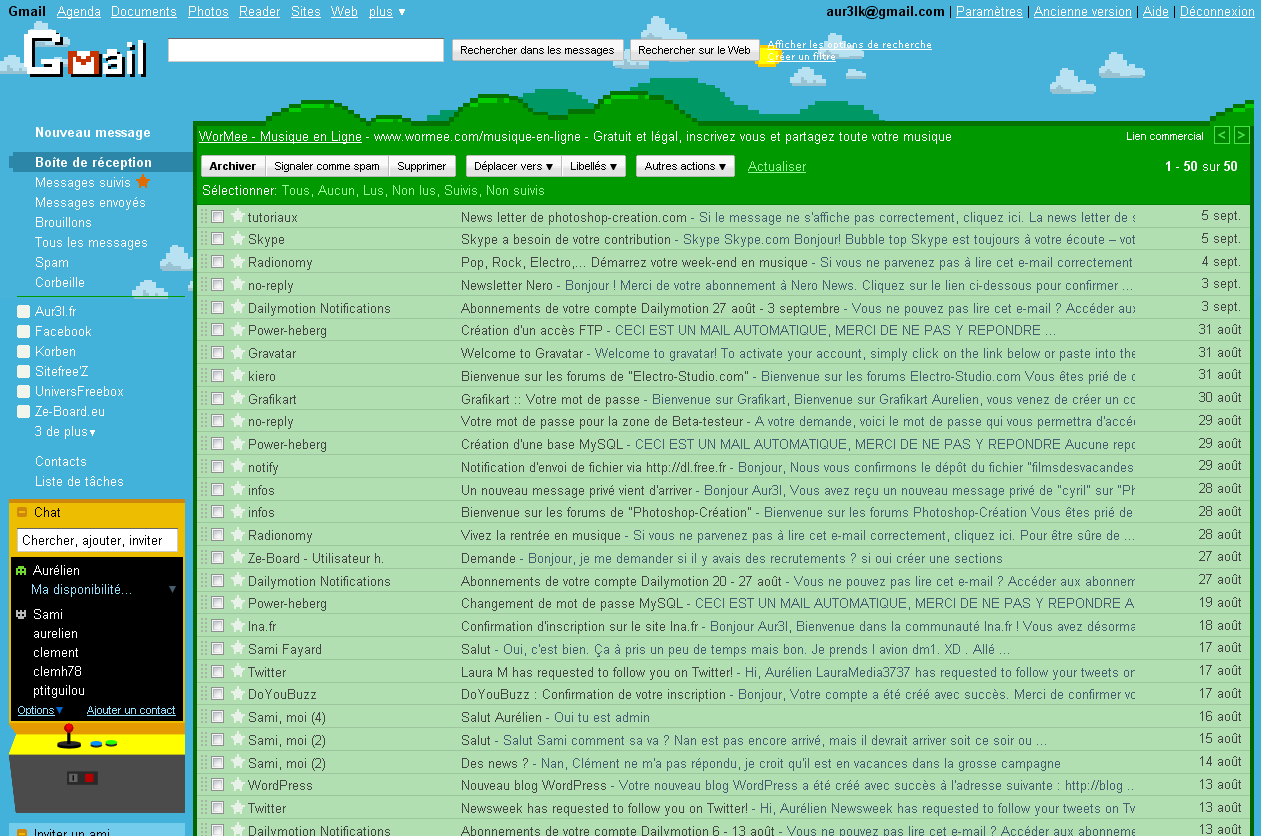Click the chat search field Chercher, ajouter, inviter

point(98,540)
